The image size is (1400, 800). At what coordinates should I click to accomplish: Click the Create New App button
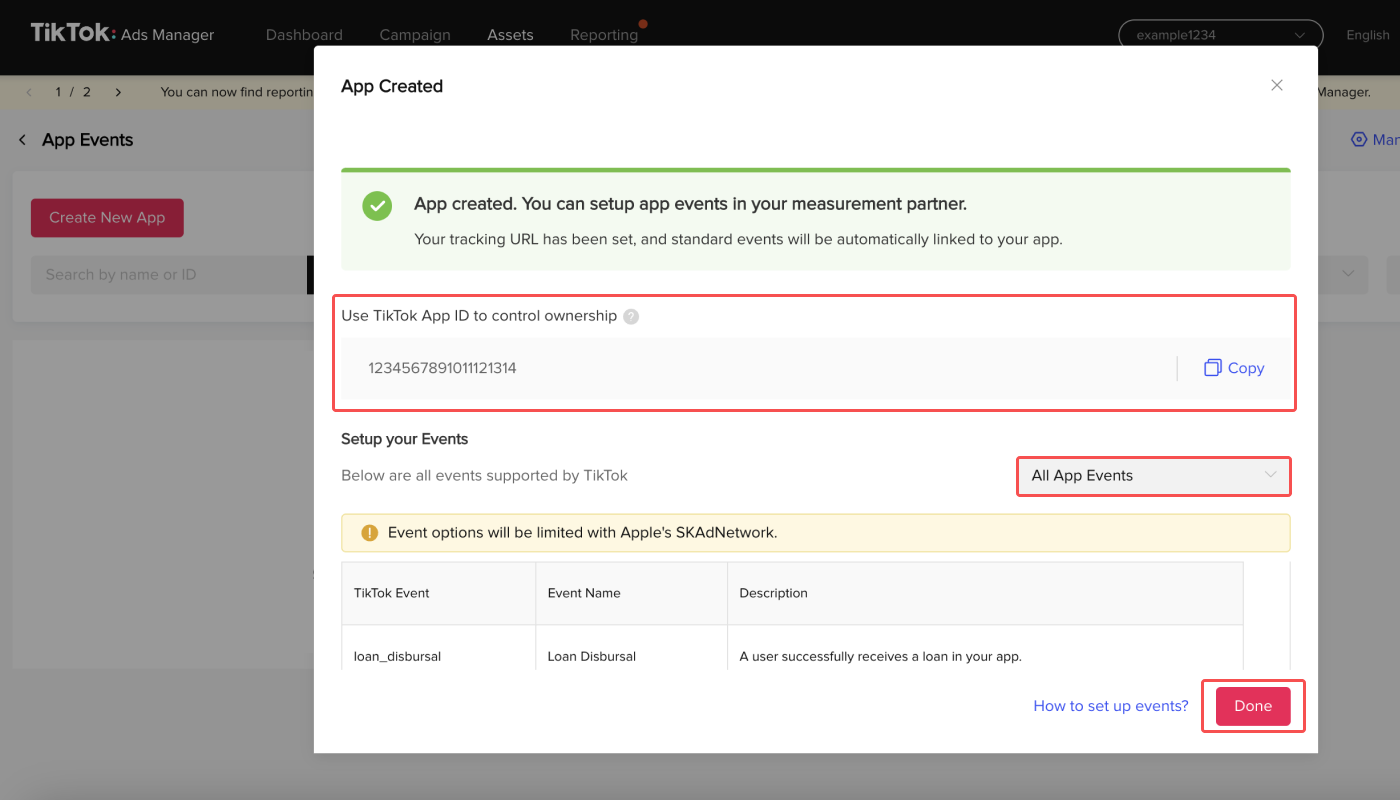tap(107, 217)
